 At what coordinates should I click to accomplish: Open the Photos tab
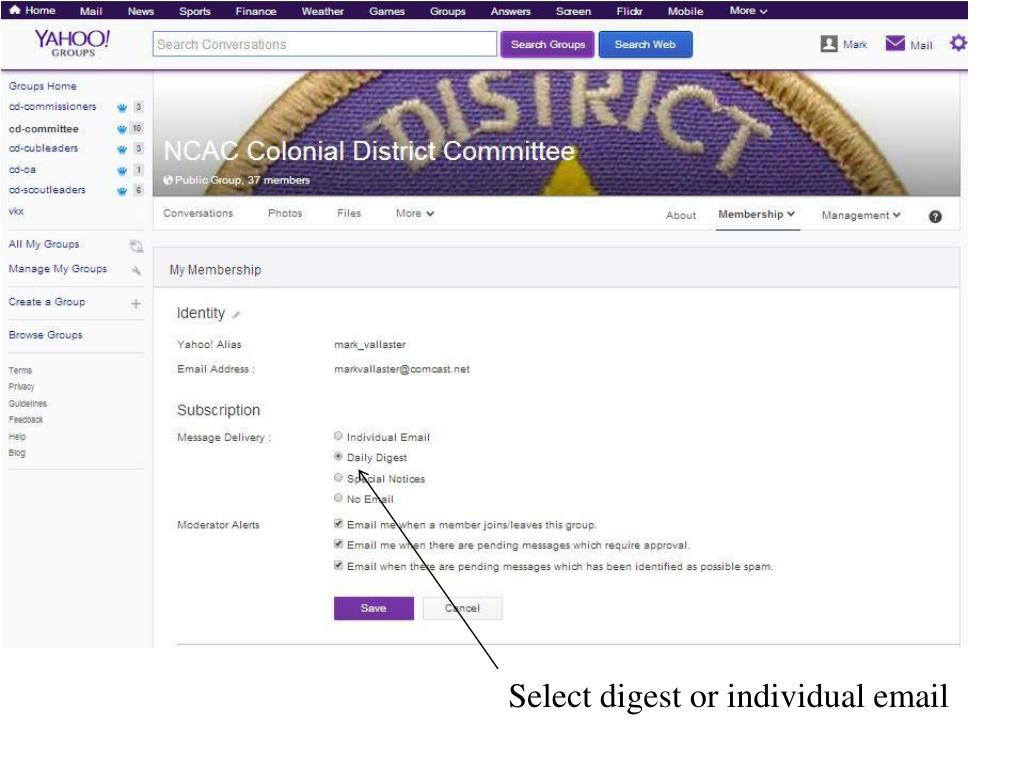[285, 213]
